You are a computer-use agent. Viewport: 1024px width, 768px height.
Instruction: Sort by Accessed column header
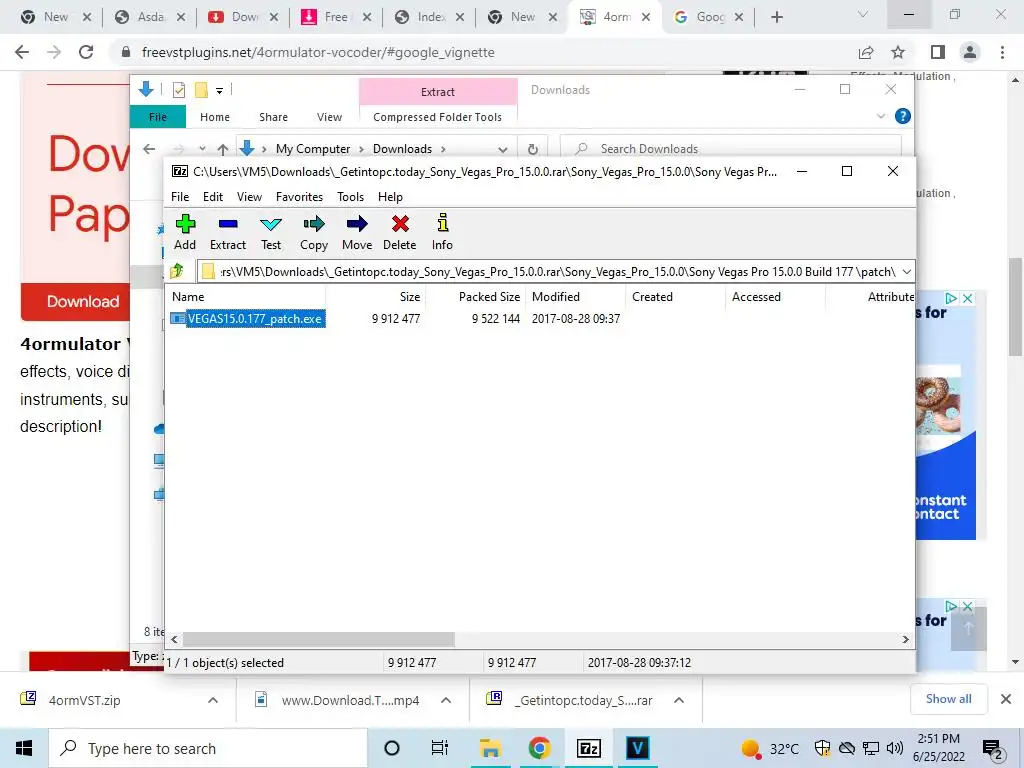(x=756, y=296)
